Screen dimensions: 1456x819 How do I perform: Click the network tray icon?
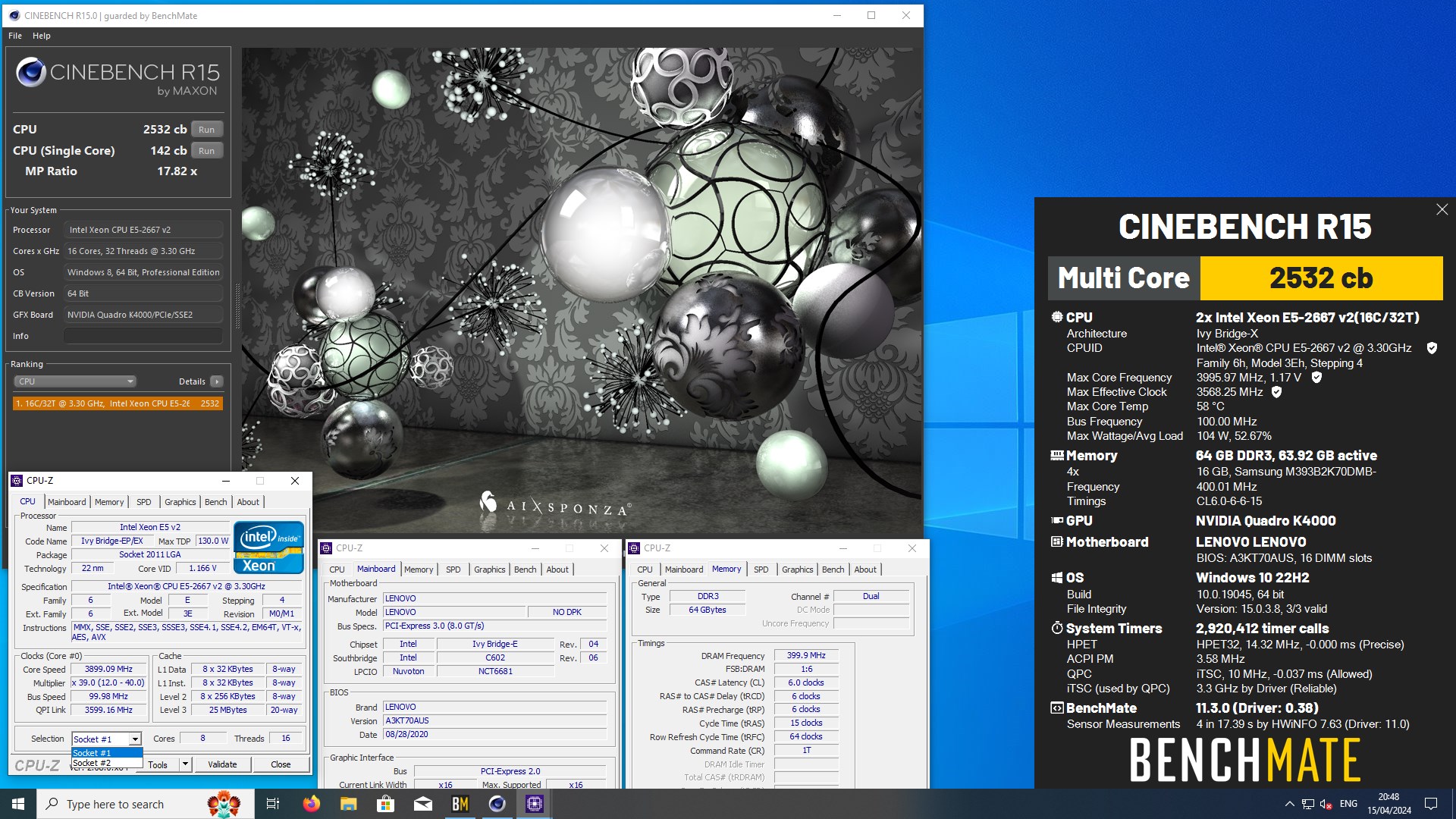point(1308,804)
